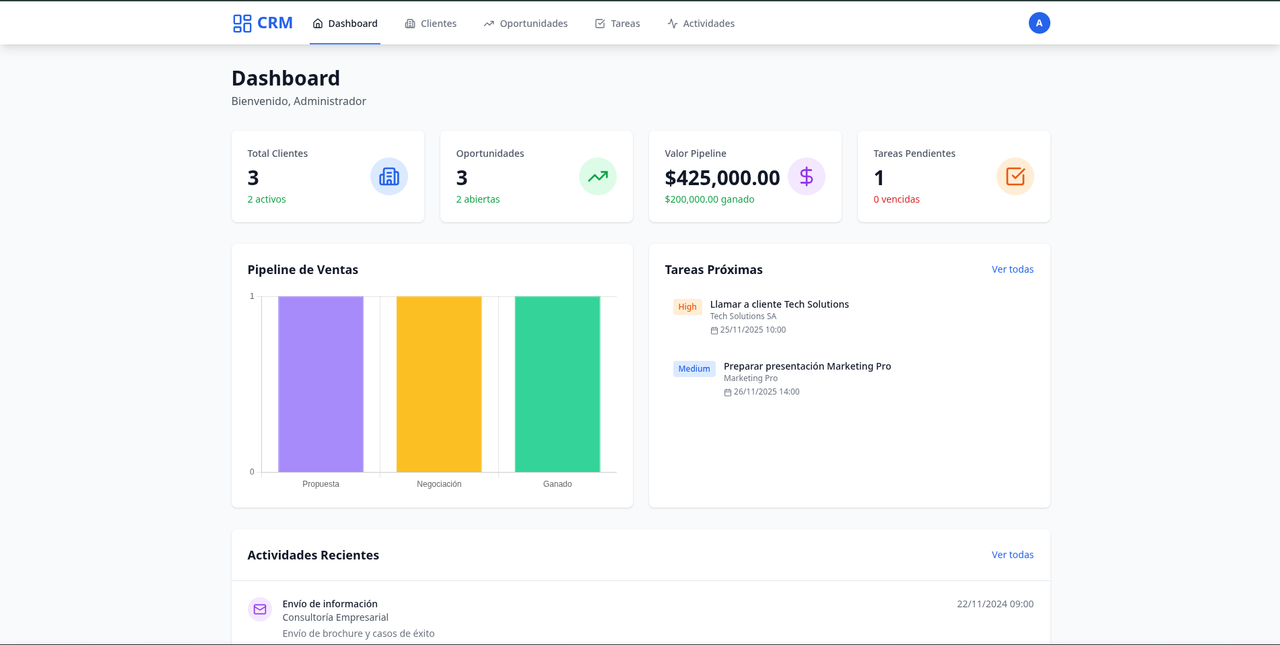Navigate to the Actividades tab
The image size is (1280, 645).
click(701, 23)
